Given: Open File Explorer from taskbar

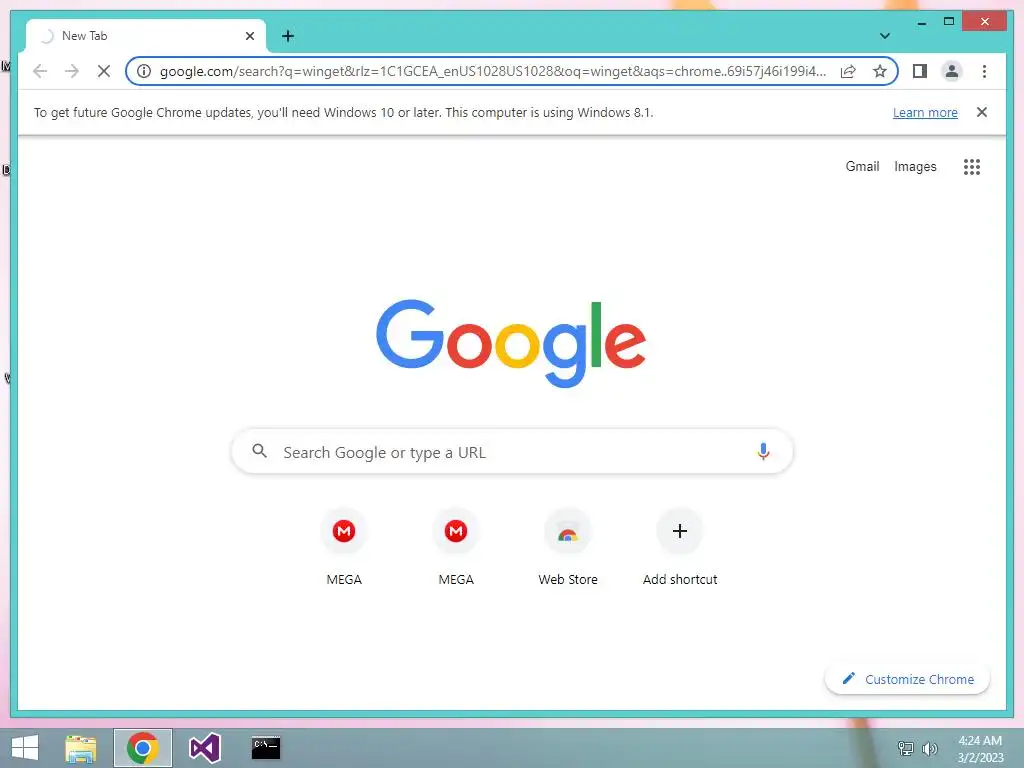Looking at the screenshot, I should [81, 748].
